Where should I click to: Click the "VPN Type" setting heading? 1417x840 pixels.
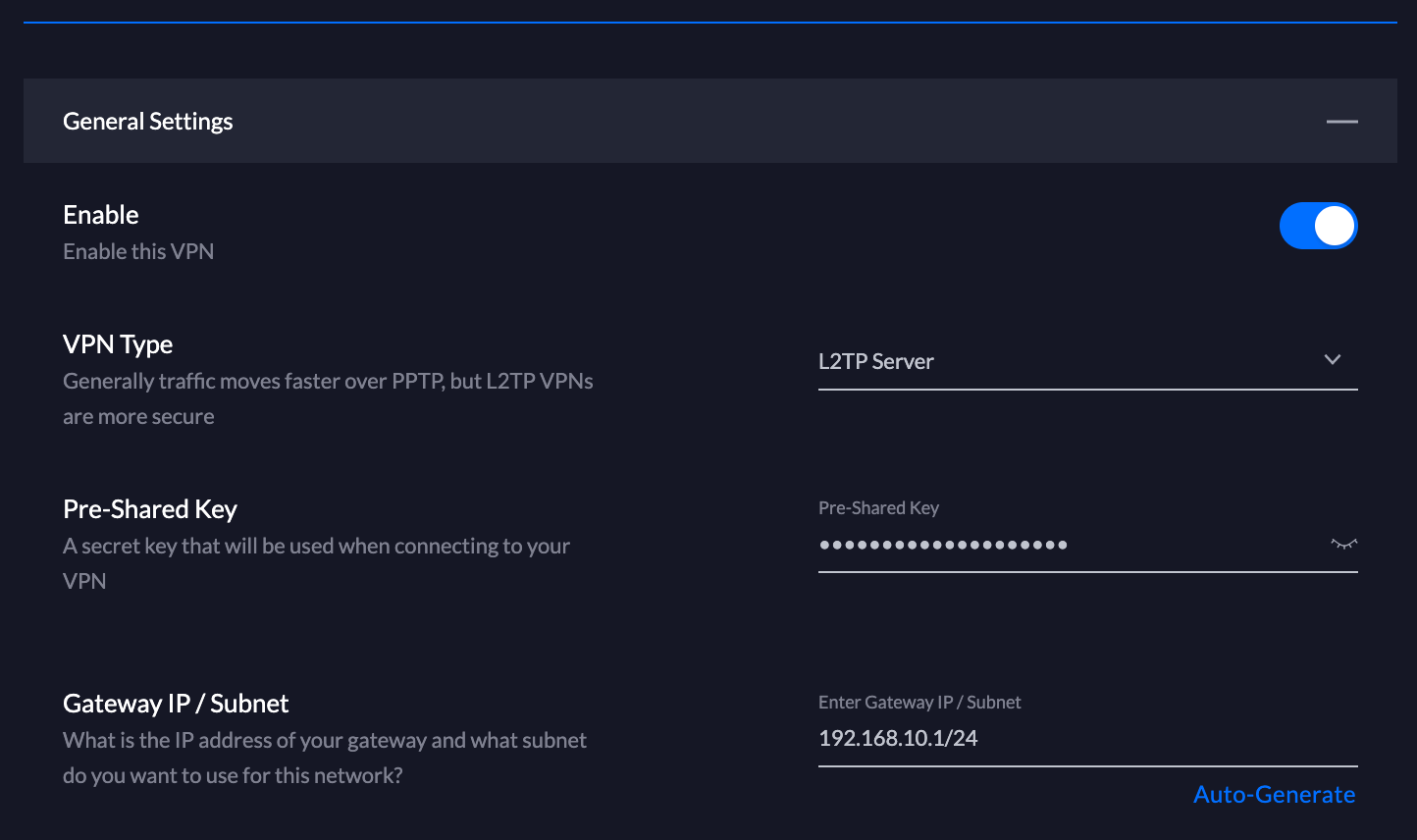pos(118,344)
